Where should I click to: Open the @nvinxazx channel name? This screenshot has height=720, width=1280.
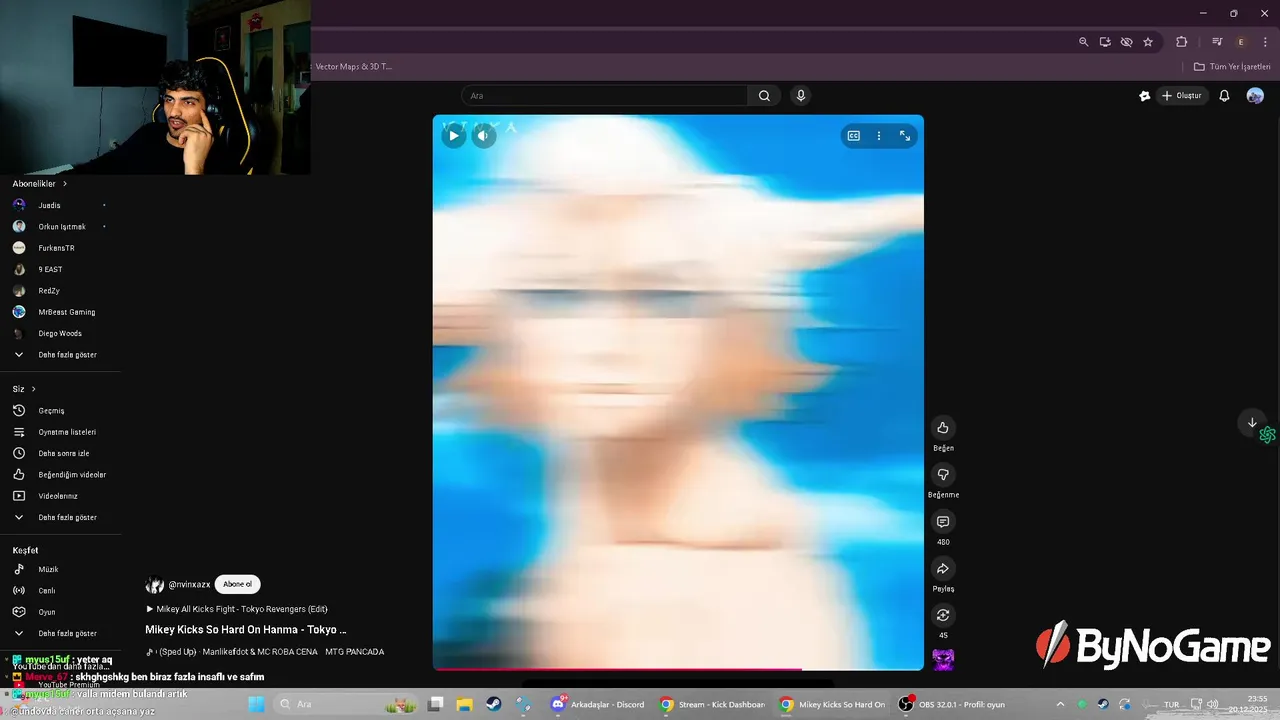(x=189, y=584)
